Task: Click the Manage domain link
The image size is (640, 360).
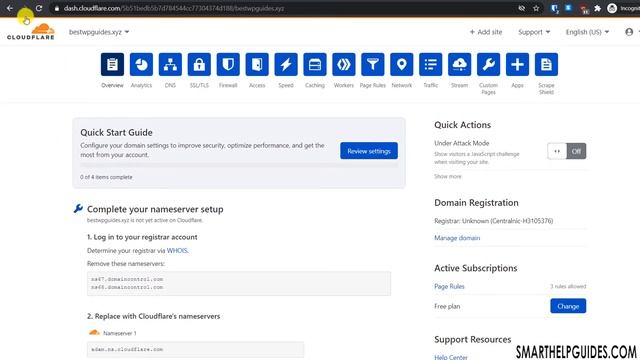Action: 457,238
